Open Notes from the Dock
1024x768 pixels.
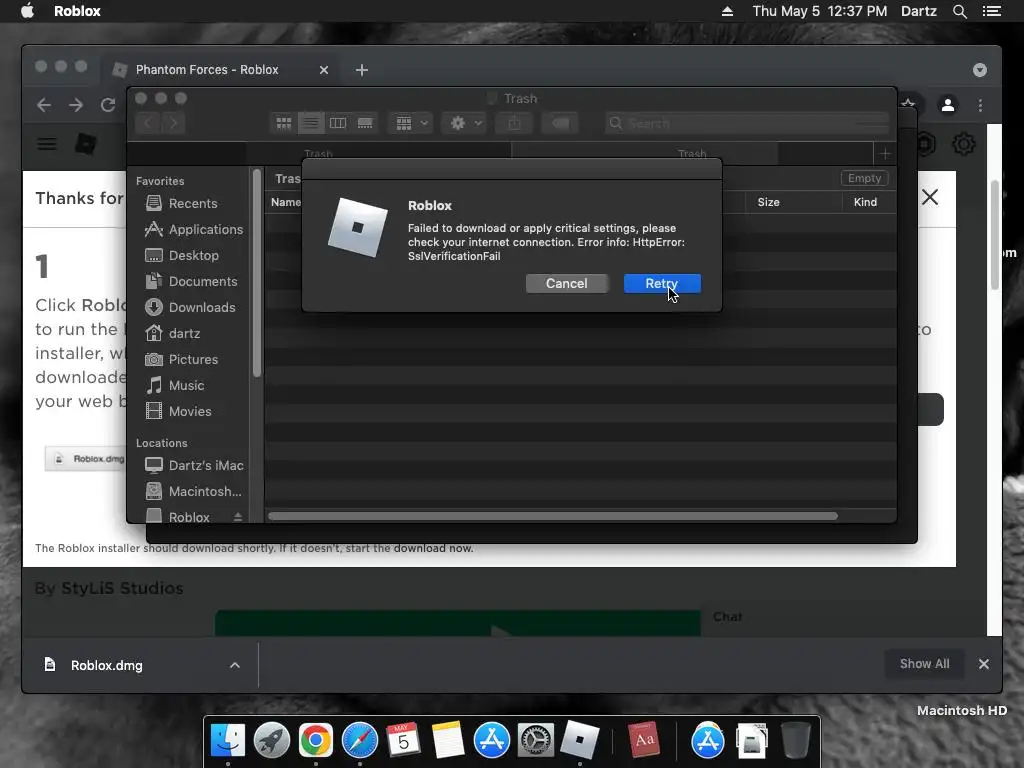pyautogui.click(x=447, y=741)
